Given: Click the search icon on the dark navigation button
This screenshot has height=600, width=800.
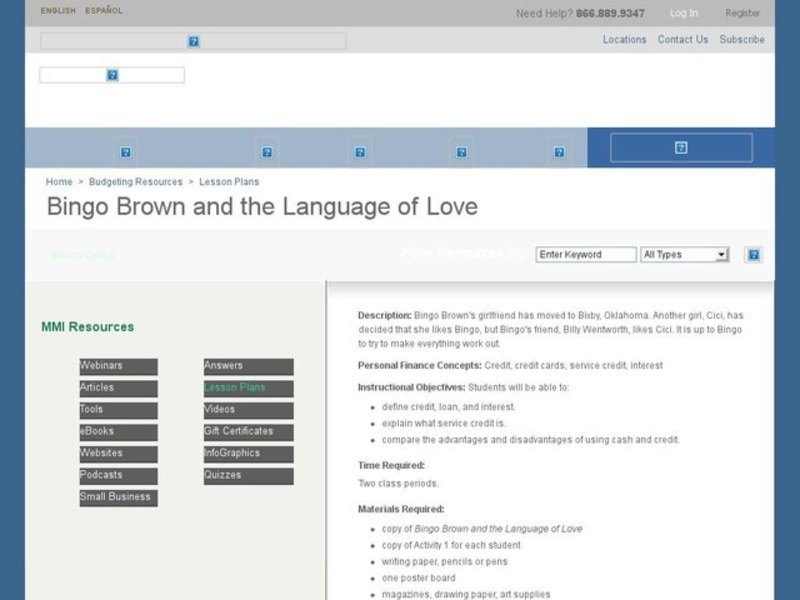Looking at the screenshot, I should [x=681, y=146].
